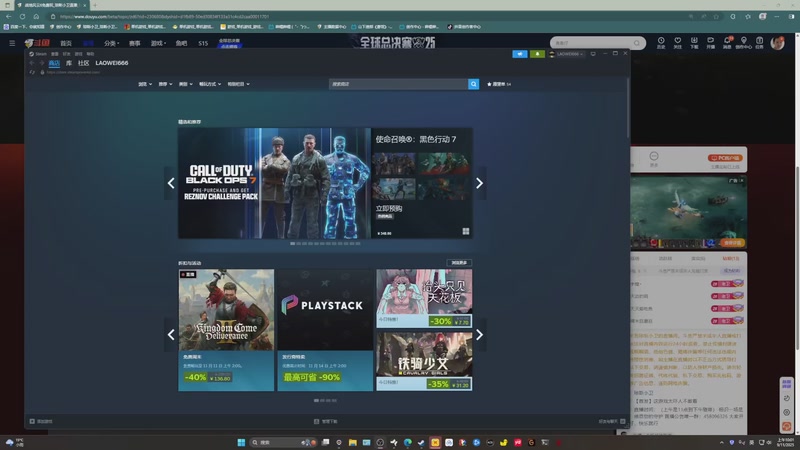
Task: Show hidden system tray icons chevron
Action: pyautogui.click(x=721, y=442)
